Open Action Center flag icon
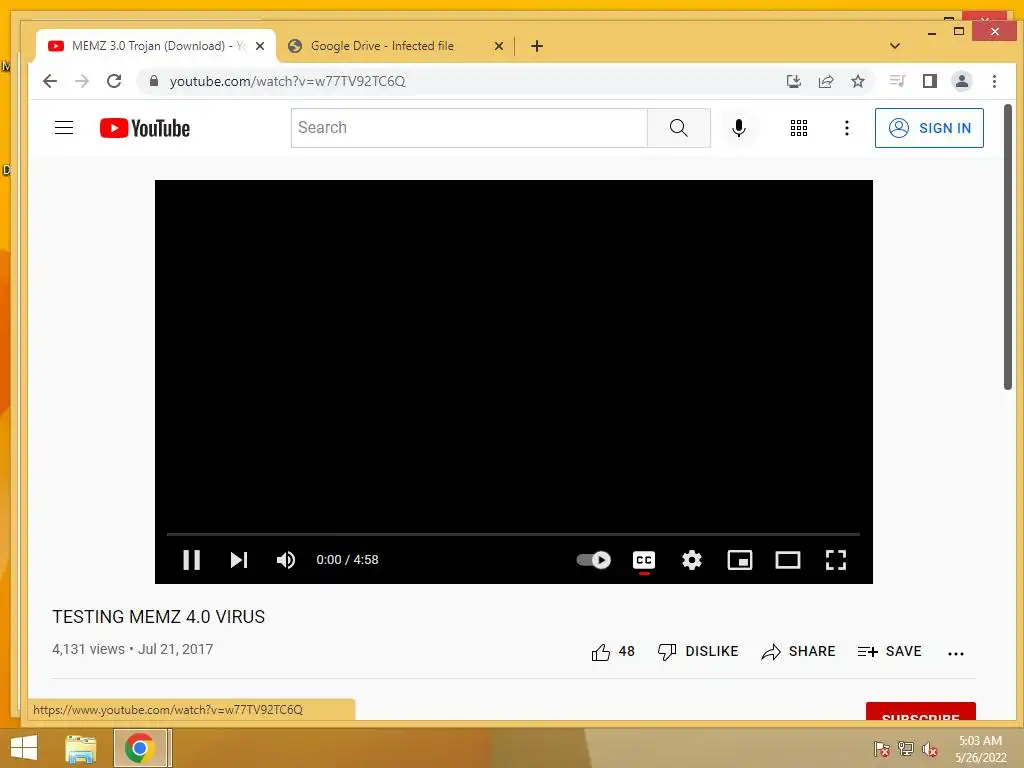Viewport: 1024px width, 768px height. tap(882, 749)
